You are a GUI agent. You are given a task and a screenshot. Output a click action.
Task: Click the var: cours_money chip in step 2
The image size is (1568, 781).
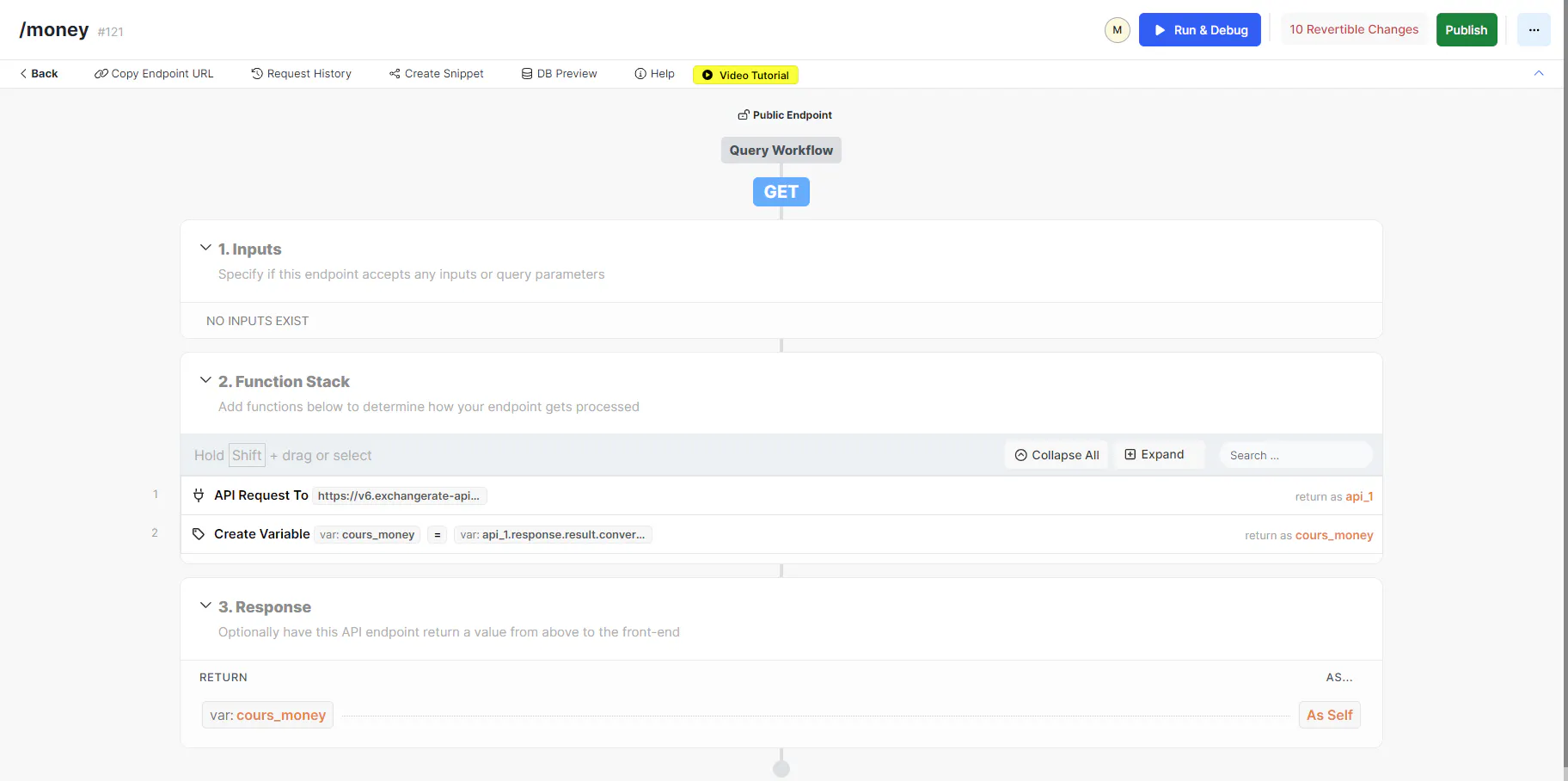point(367,534)
